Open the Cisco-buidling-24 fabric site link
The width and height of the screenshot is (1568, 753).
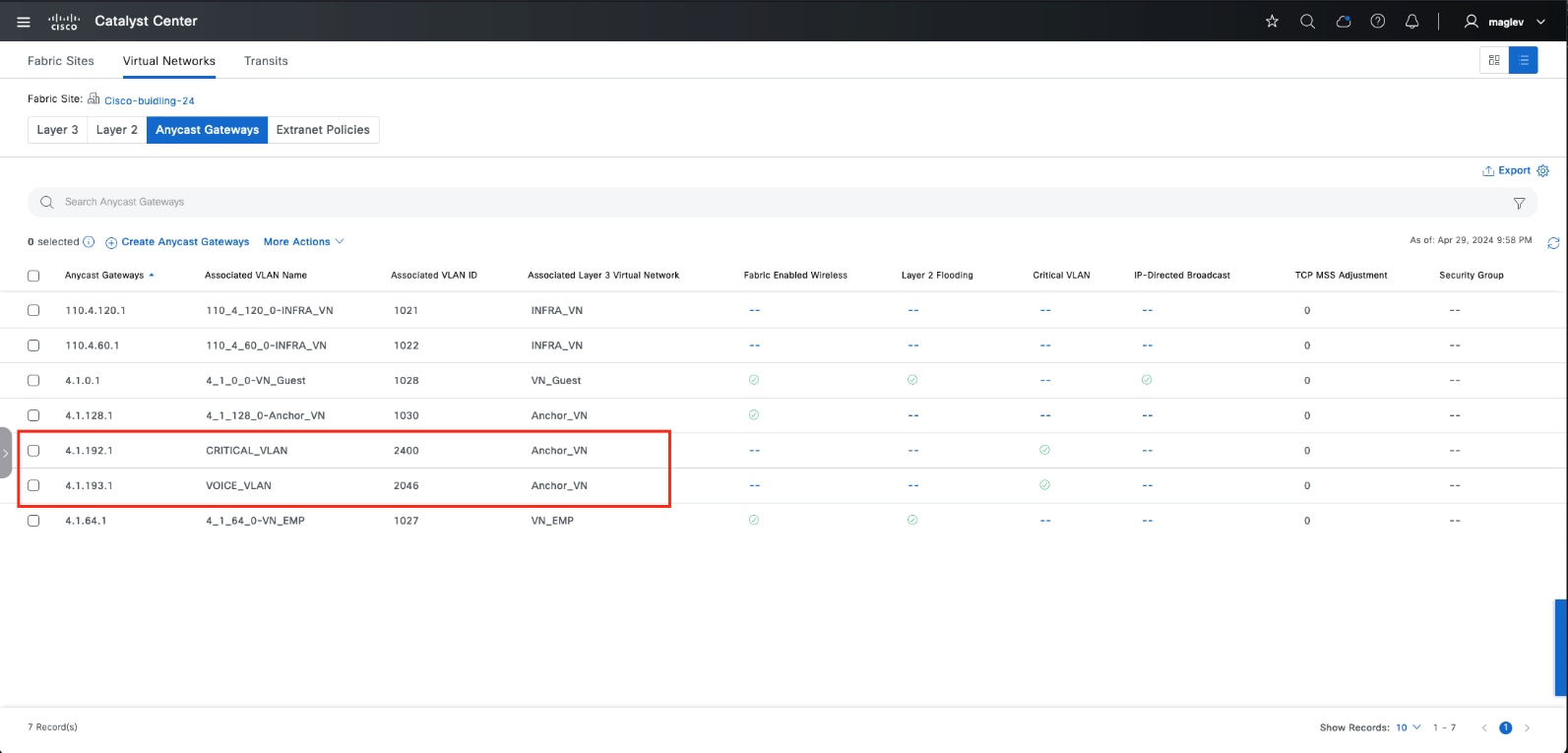pyautogui.click(x=150, y=100)
